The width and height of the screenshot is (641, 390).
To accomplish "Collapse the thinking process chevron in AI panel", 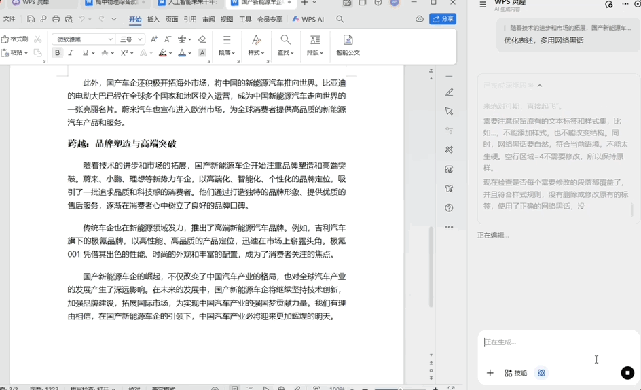I will click(540, 85).
